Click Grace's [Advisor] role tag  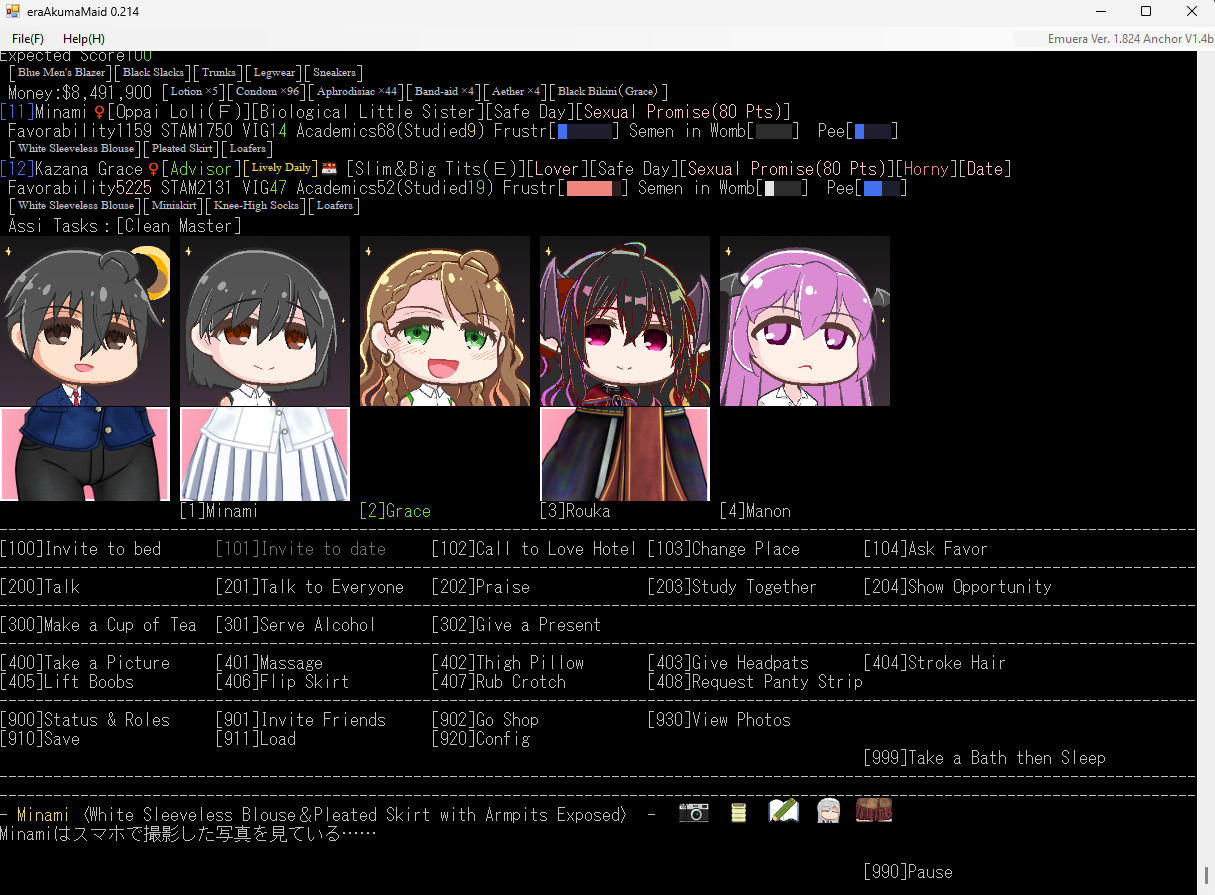[x=201, y=169]
